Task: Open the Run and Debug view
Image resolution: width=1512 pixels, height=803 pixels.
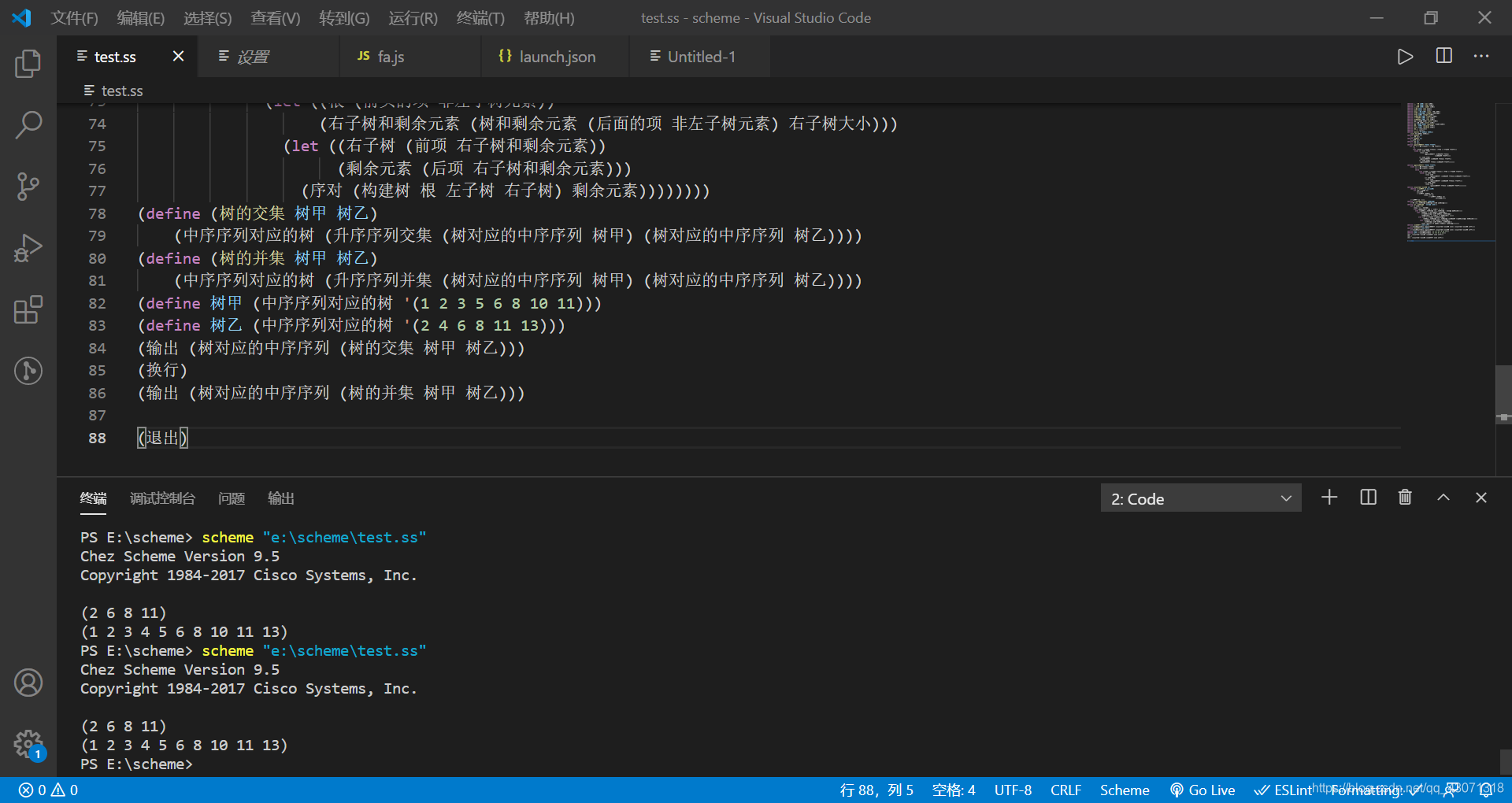Action: [x=28, y=248]
